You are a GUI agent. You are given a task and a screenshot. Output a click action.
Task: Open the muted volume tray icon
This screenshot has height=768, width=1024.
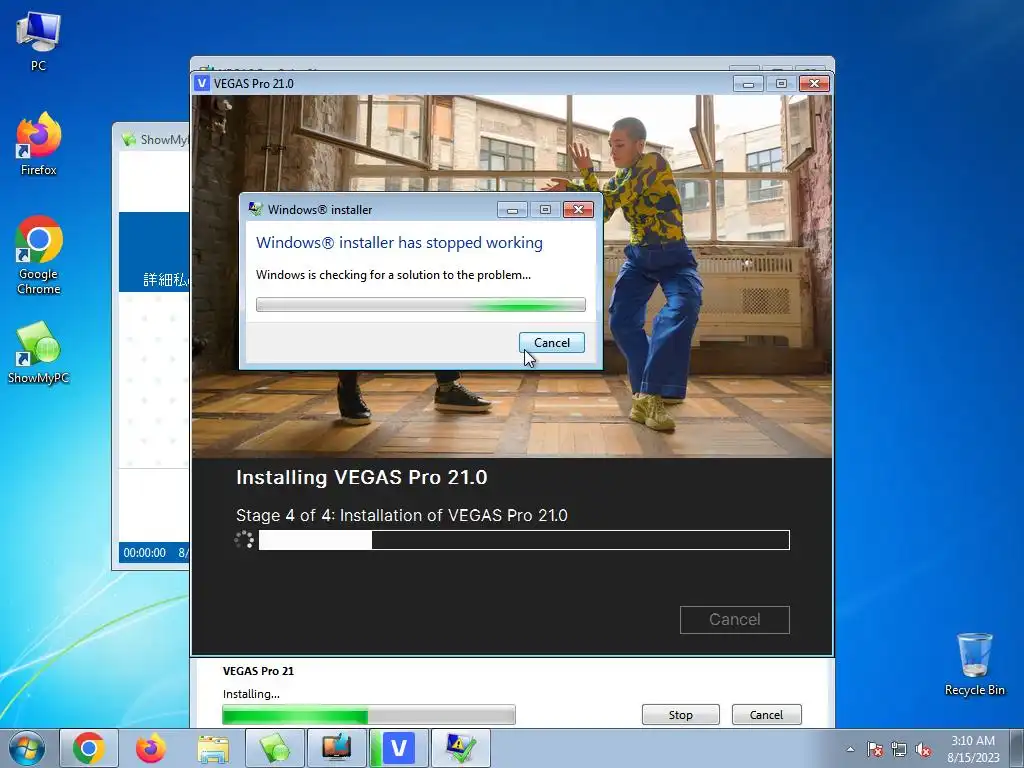923,749
